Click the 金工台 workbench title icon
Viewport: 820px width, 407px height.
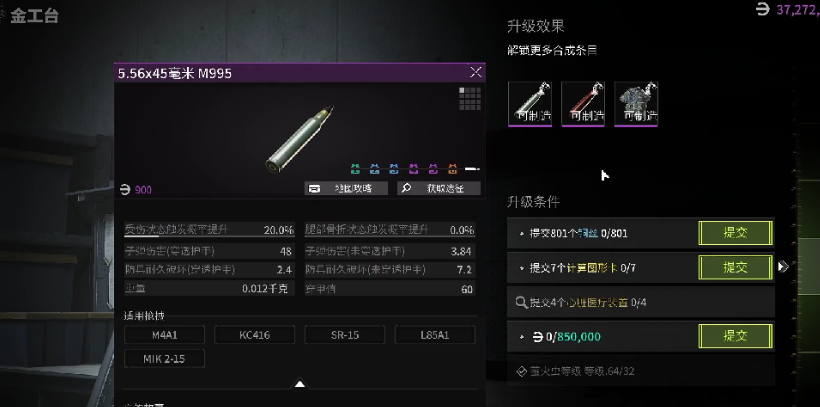click(x=3, y=16)
